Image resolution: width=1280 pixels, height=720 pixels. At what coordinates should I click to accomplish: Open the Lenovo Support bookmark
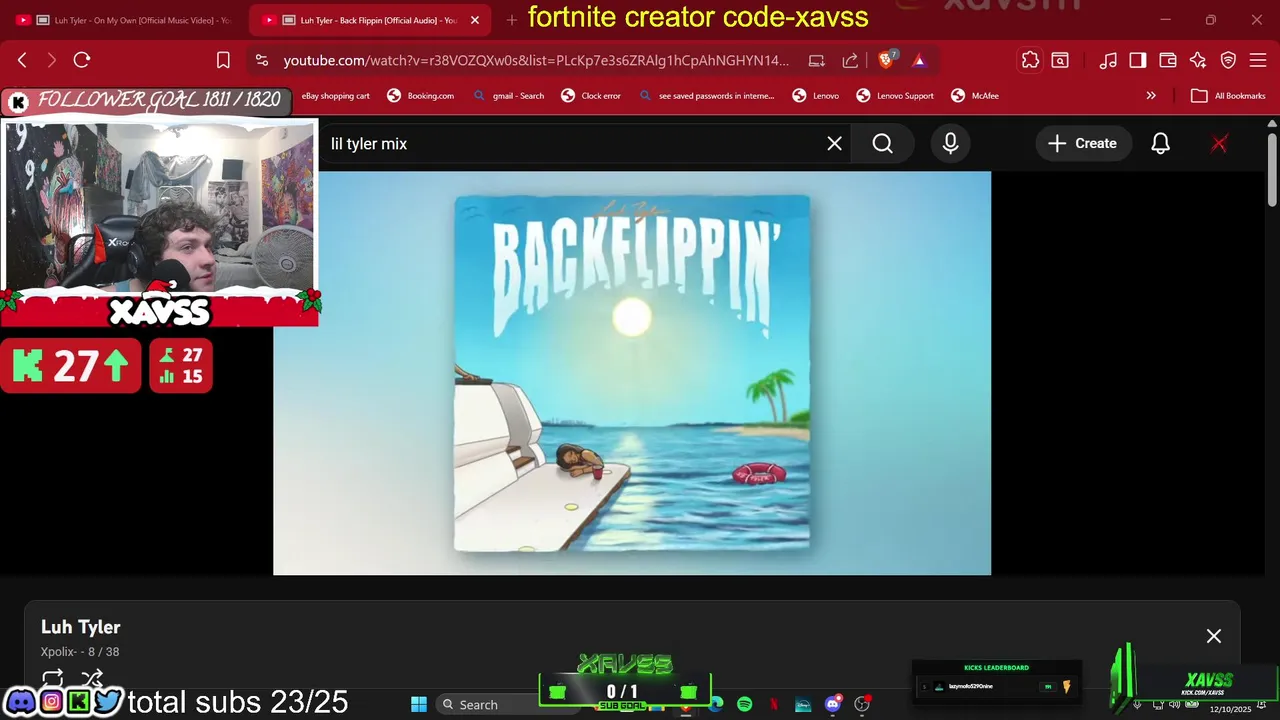point(895,96)
